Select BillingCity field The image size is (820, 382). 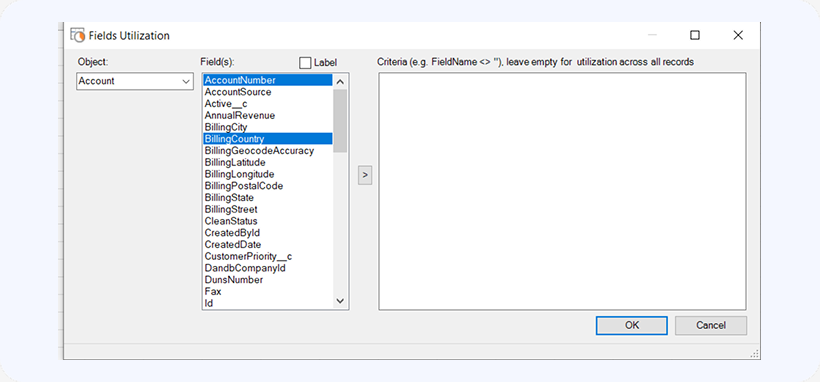268,127
